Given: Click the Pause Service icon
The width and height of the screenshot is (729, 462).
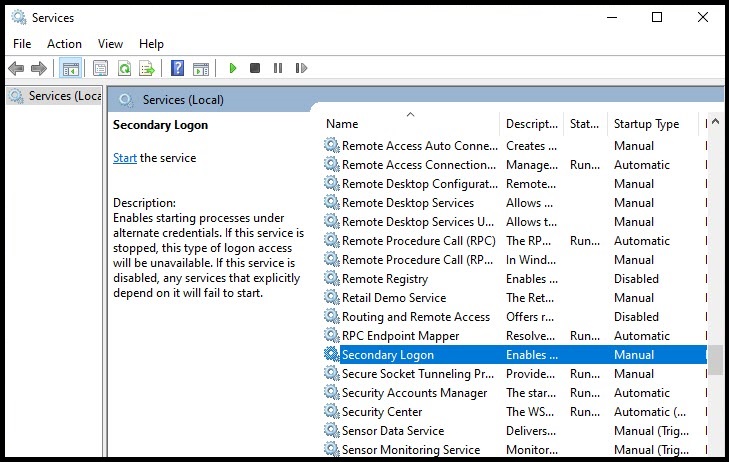Looking at the screenshot, I should click(278, 68).
